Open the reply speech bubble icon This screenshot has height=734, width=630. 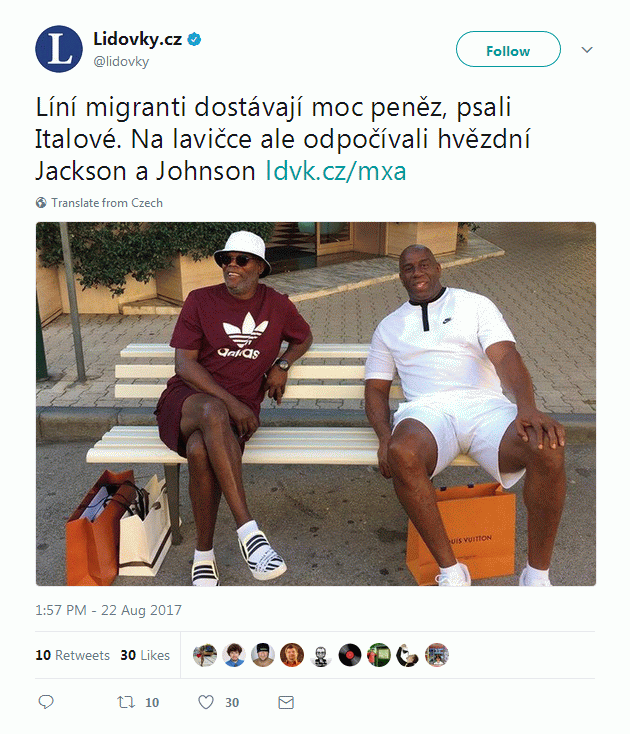click(x=46, y=702)
